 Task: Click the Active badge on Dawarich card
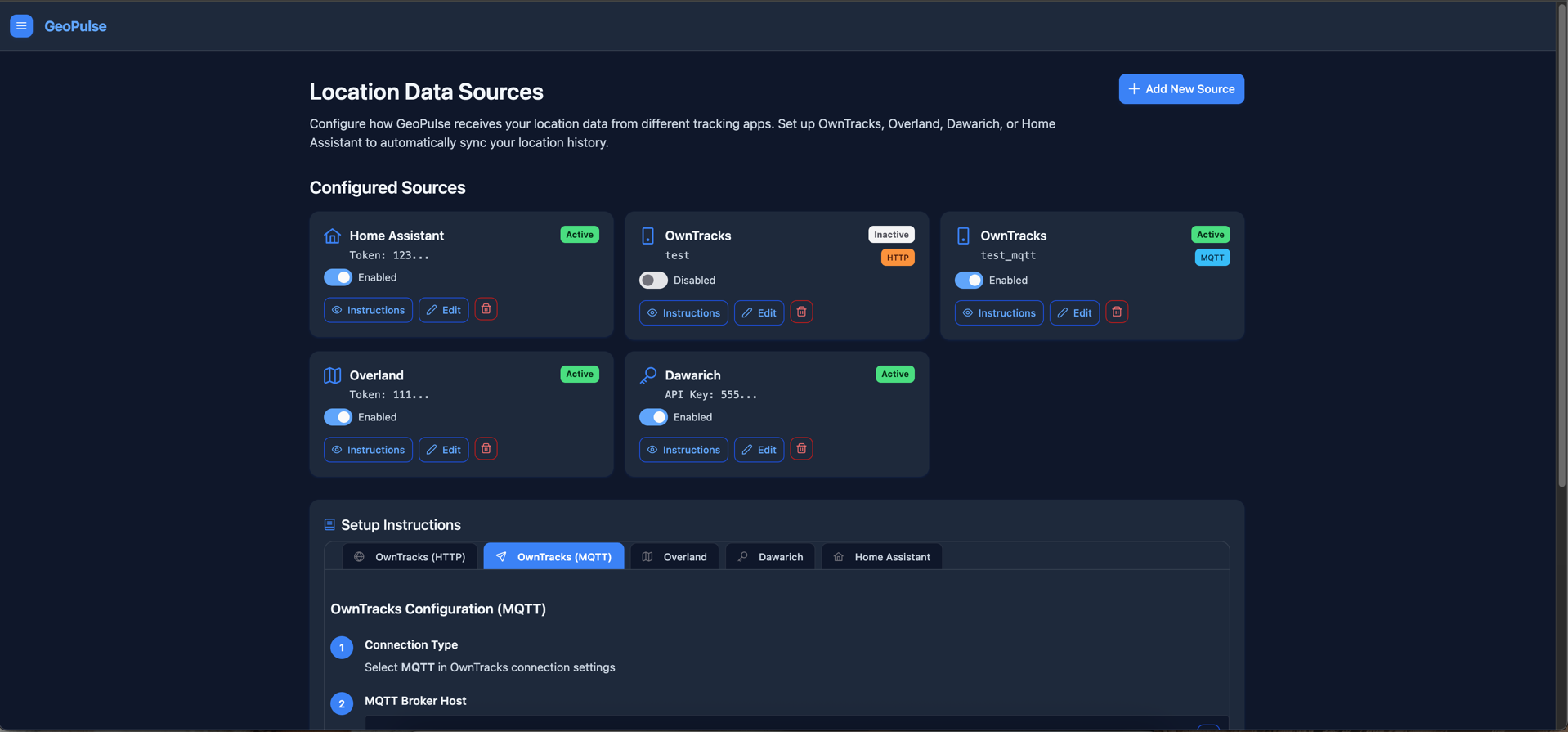point(895,374)
